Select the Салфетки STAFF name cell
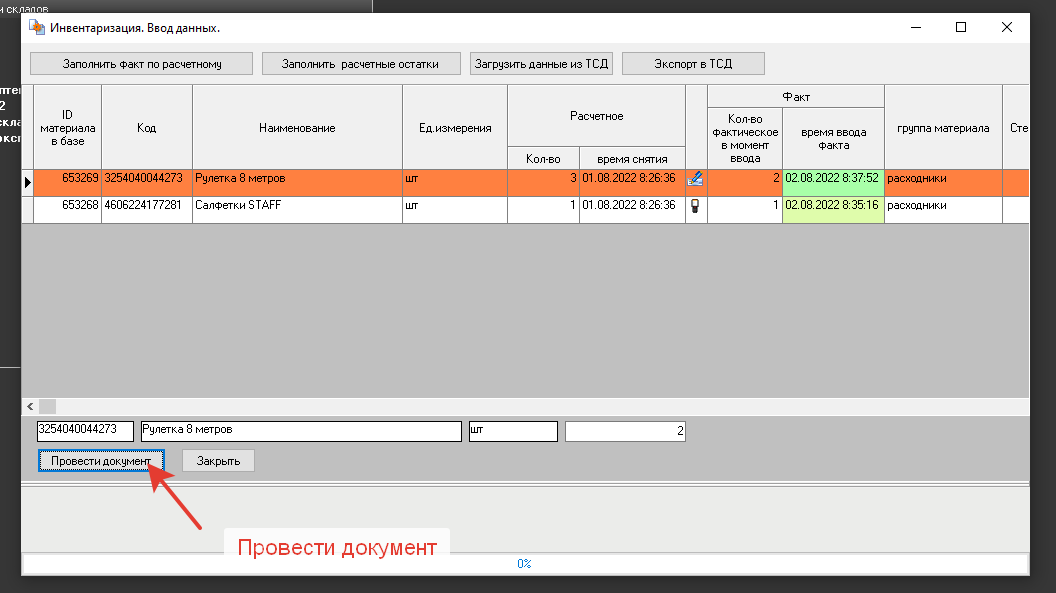The height and width of the screenshot is (593, 1056). coord(297,206)
